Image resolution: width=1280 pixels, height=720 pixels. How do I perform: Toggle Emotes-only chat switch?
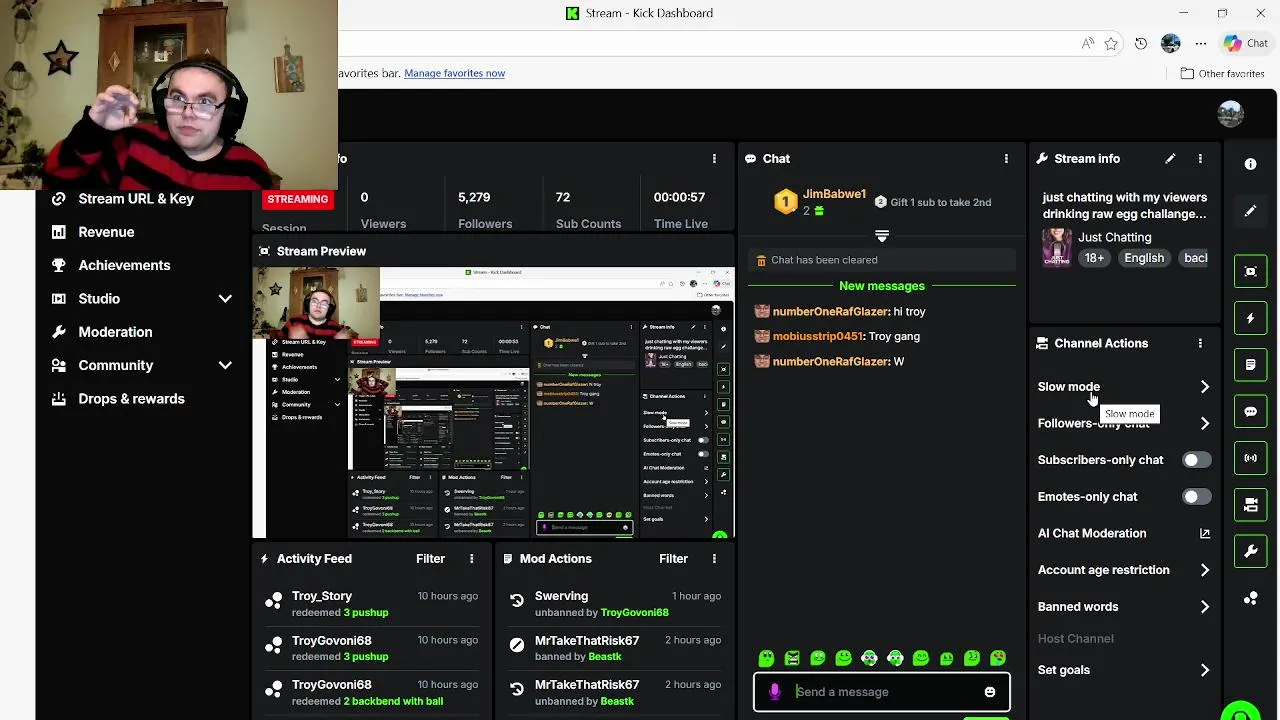(1196, 497)
